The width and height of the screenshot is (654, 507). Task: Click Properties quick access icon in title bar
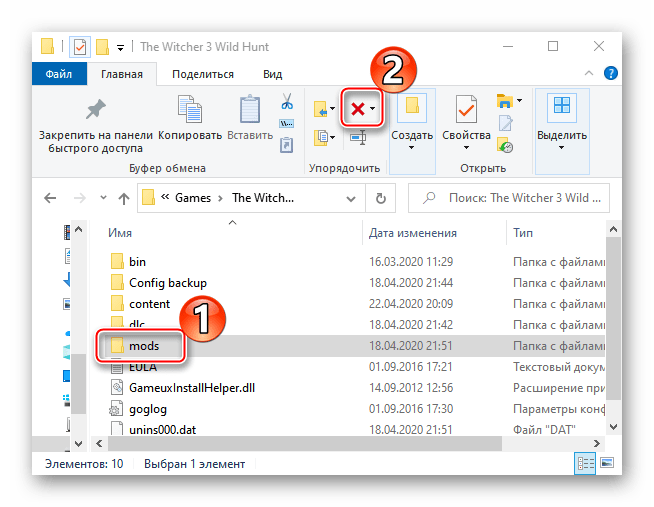click(x=80, y=47)
